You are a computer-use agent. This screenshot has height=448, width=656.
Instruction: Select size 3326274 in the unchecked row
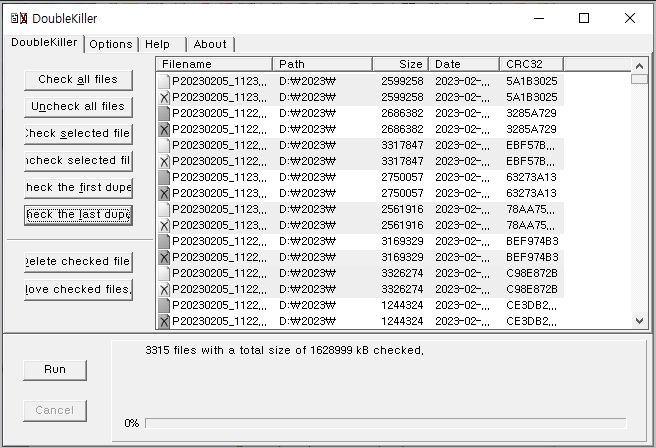coord(402,273)
